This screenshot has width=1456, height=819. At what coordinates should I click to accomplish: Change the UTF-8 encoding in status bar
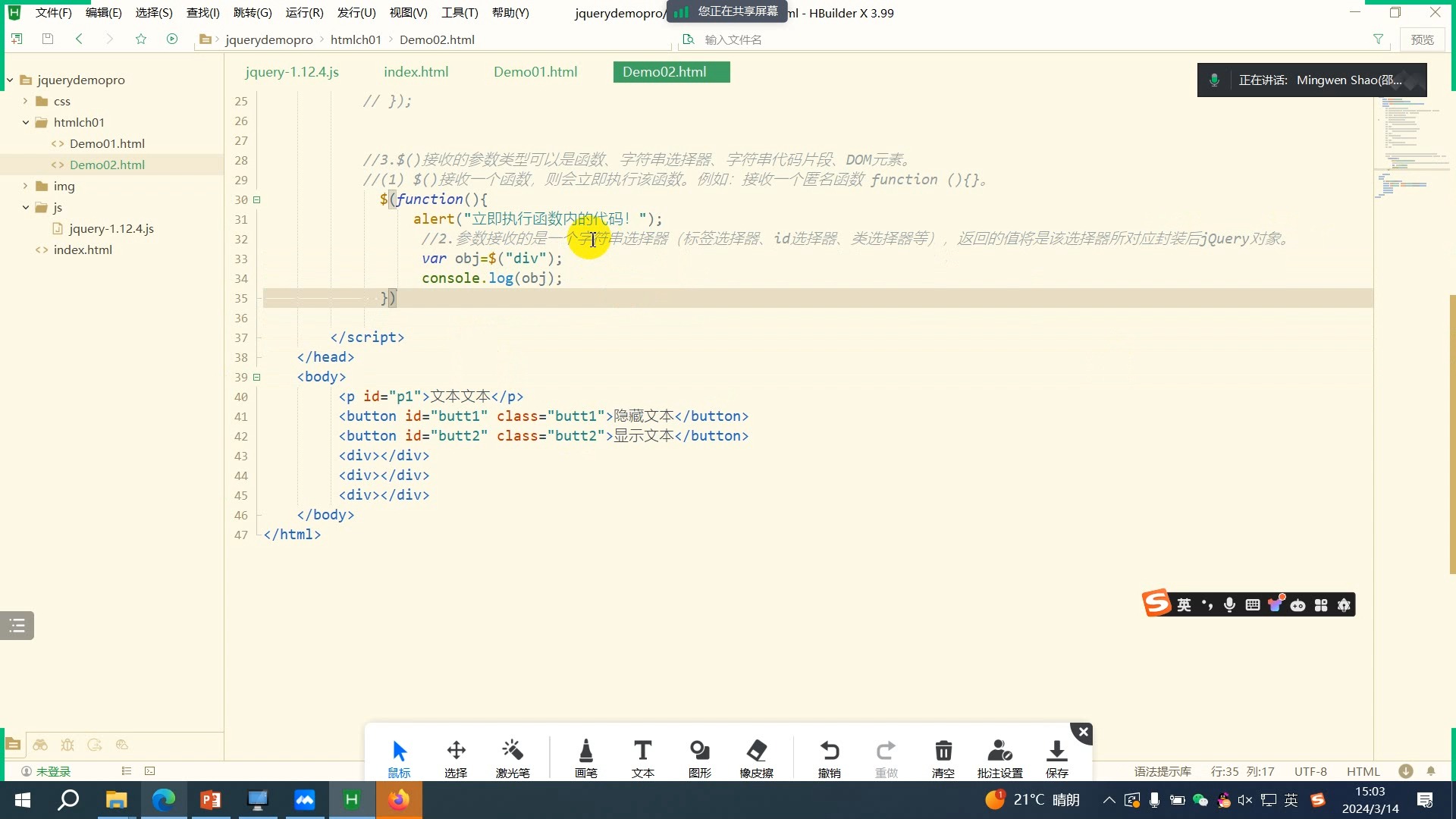pos(1310,771)
